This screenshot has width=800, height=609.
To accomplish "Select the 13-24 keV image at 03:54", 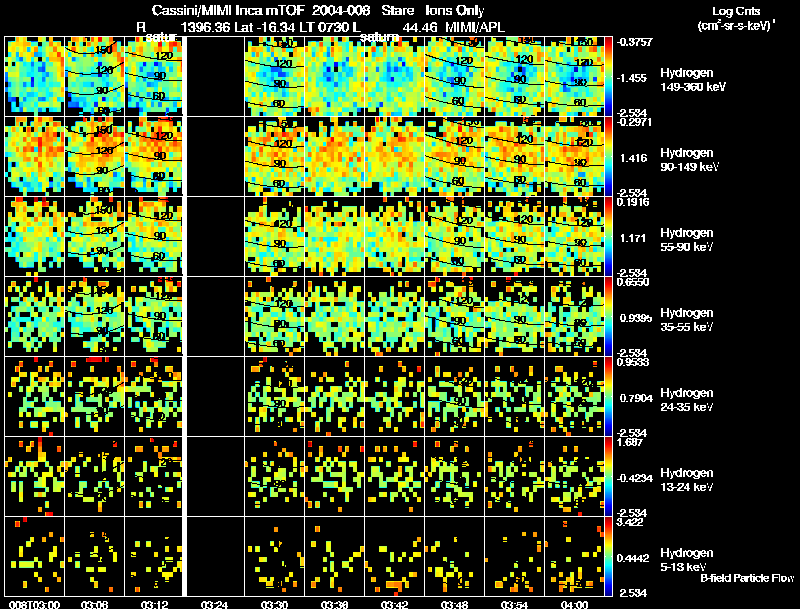I will 515,476.
